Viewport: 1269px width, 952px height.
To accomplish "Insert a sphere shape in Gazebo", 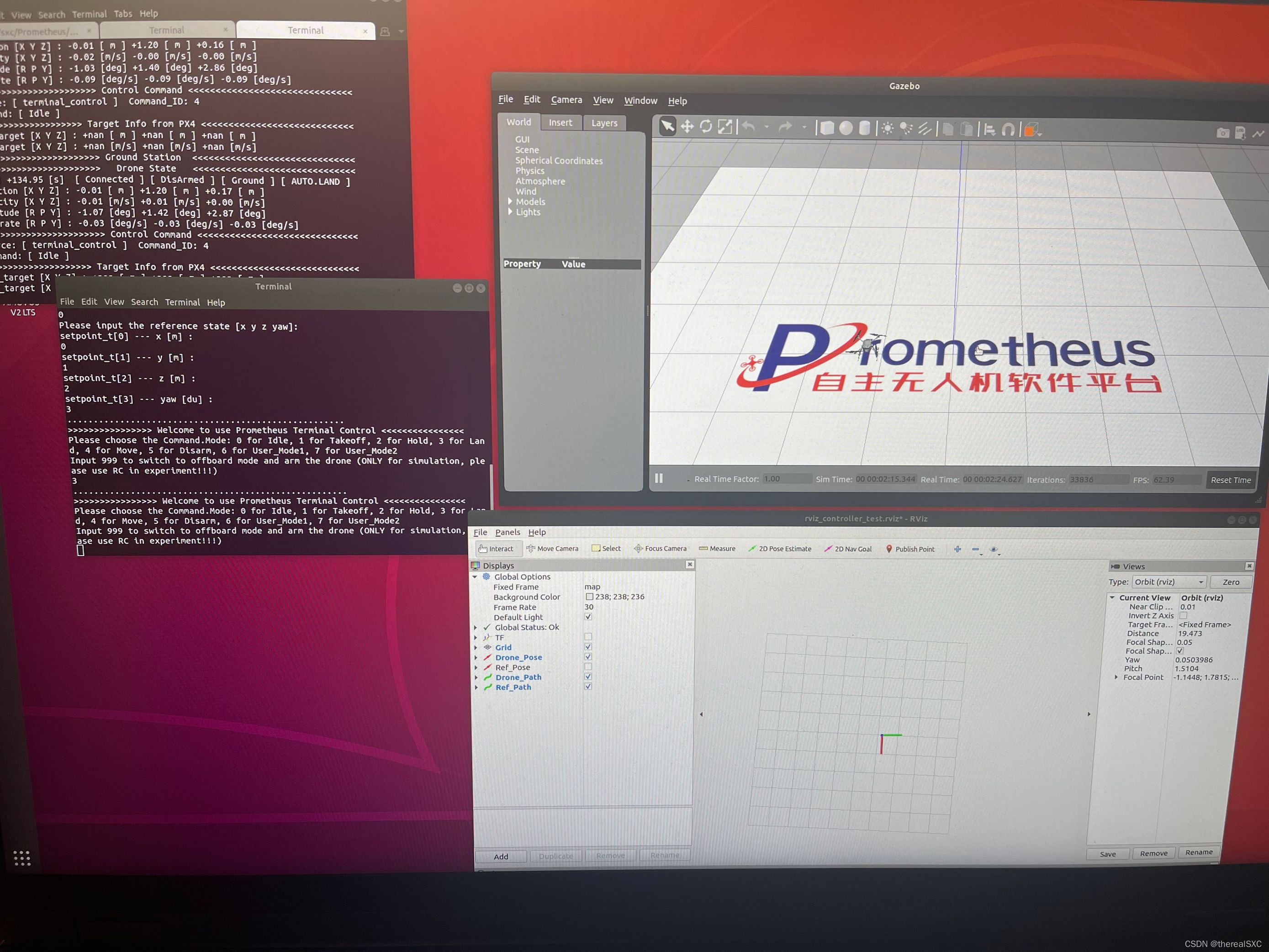I will click(846, 128).
